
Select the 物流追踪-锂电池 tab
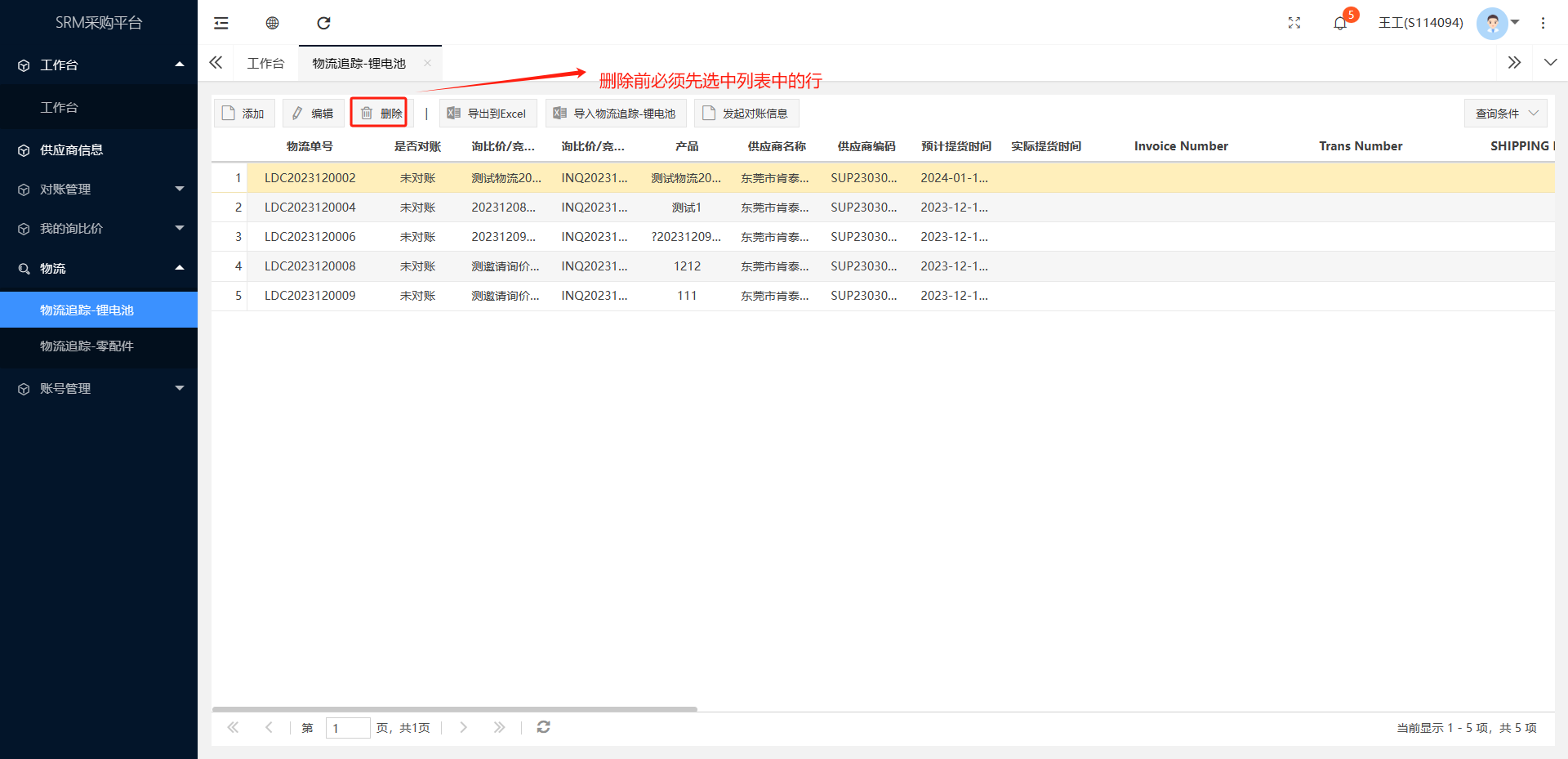359,63
